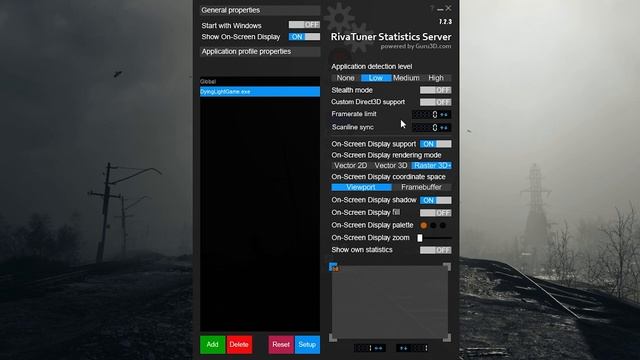This screenshot has height=360, width=640.
Task: Click bottom-right OSD position corner marker
Action: pos(447,338)
